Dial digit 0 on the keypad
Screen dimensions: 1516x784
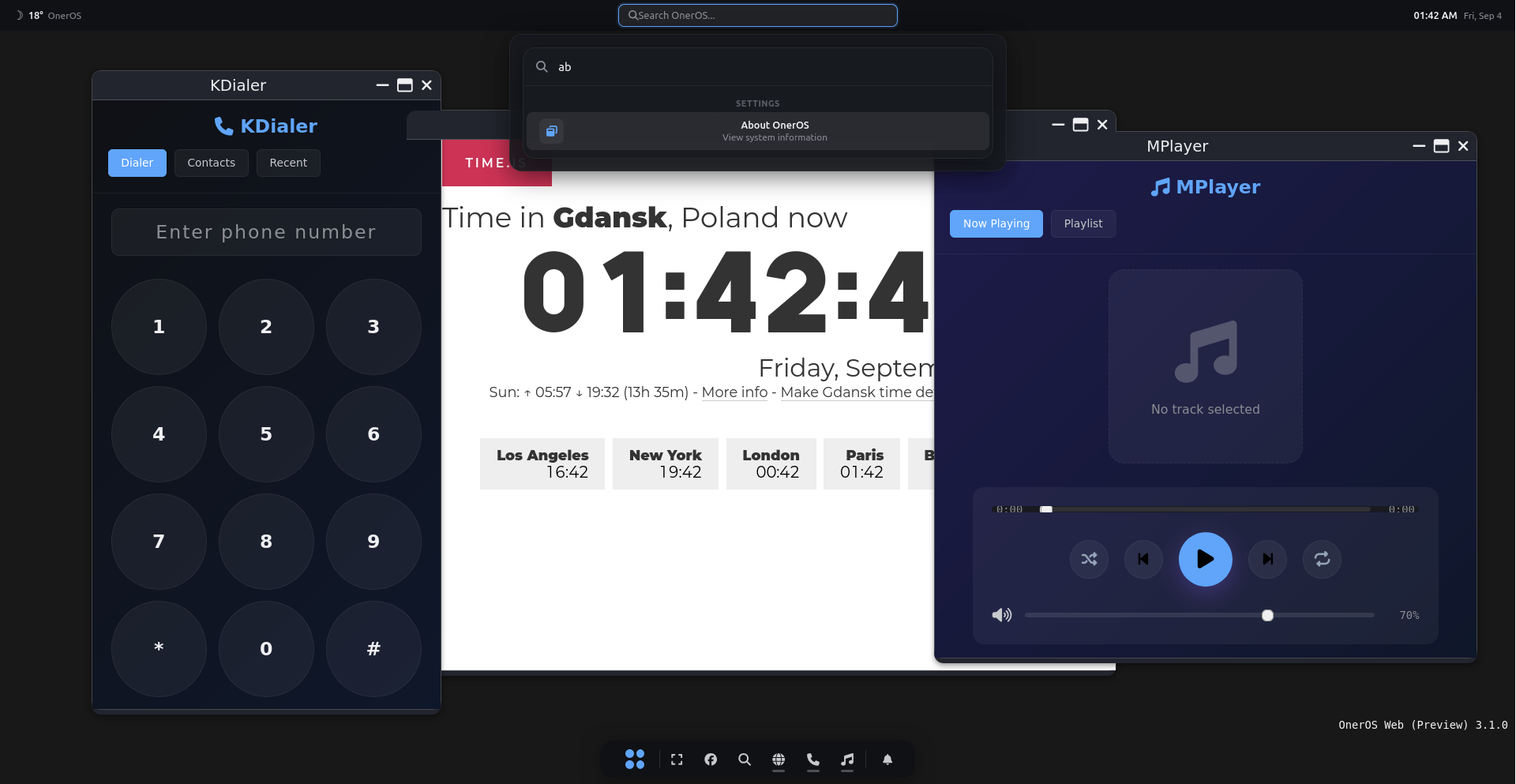click(266, 649)
